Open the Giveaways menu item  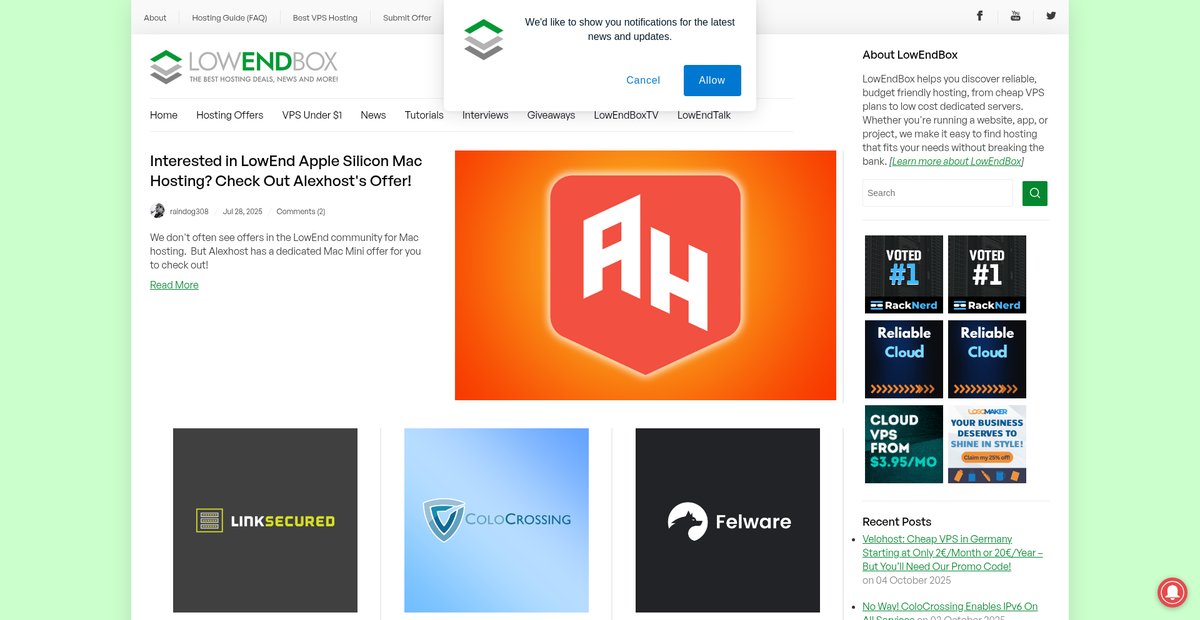point(551,115)
